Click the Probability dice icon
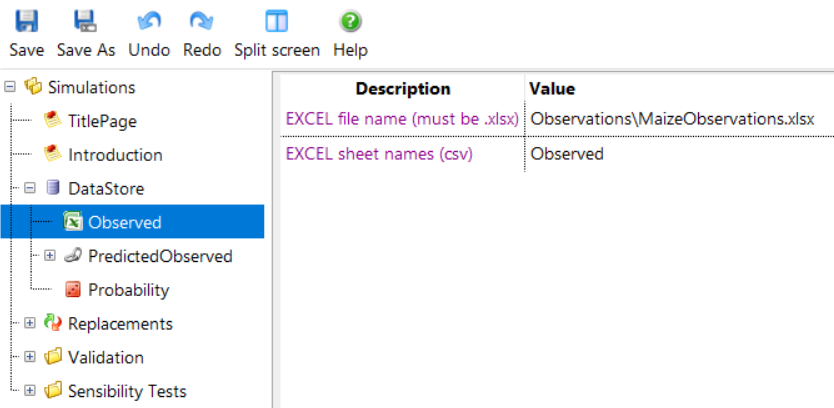The height and width of the screenshot is (408, 834). 73,289
